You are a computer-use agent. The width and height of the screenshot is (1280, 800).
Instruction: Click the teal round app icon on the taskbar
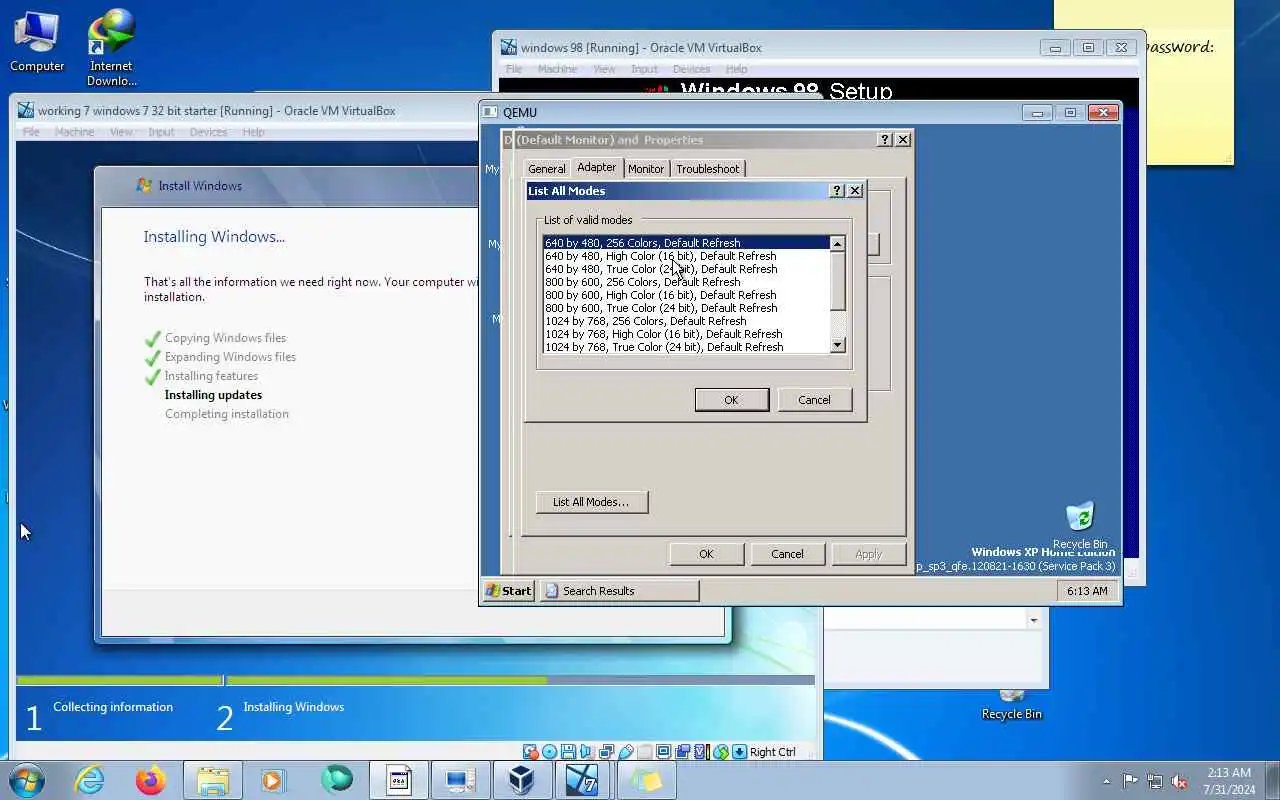(x=337, y=780)
